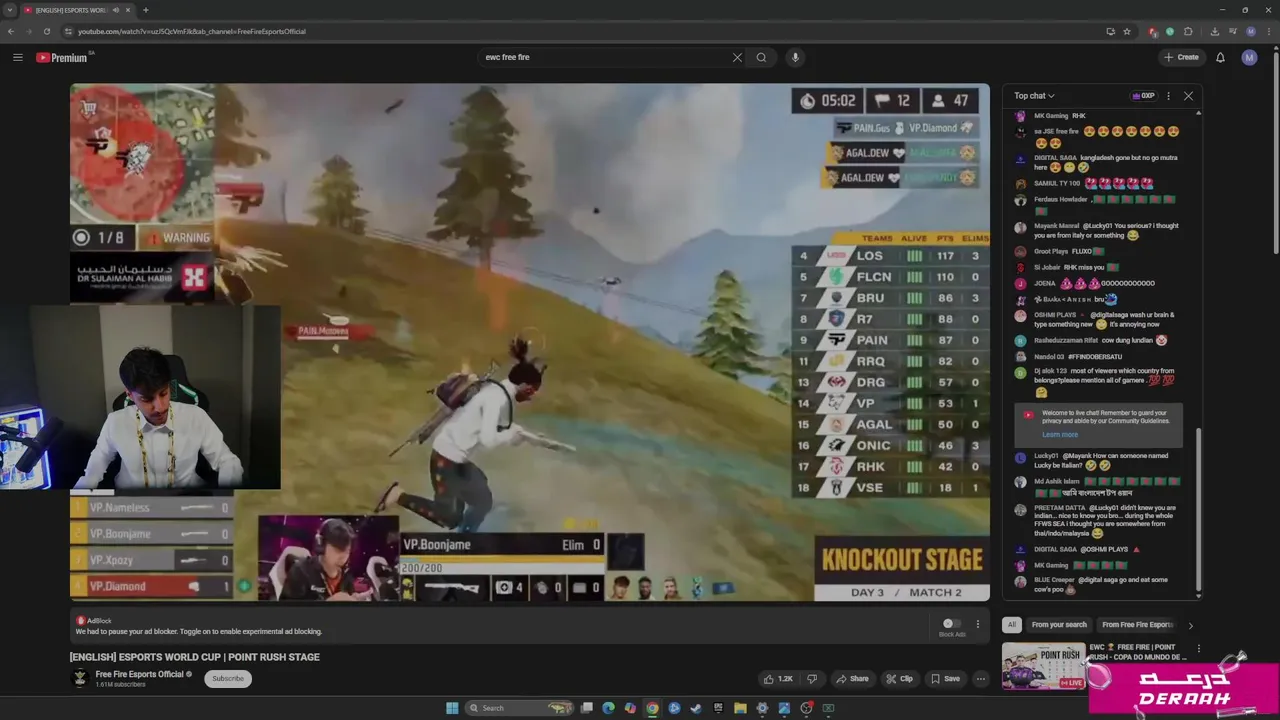Open Microsoft Edge from taskbar

[x=608, y=708]
